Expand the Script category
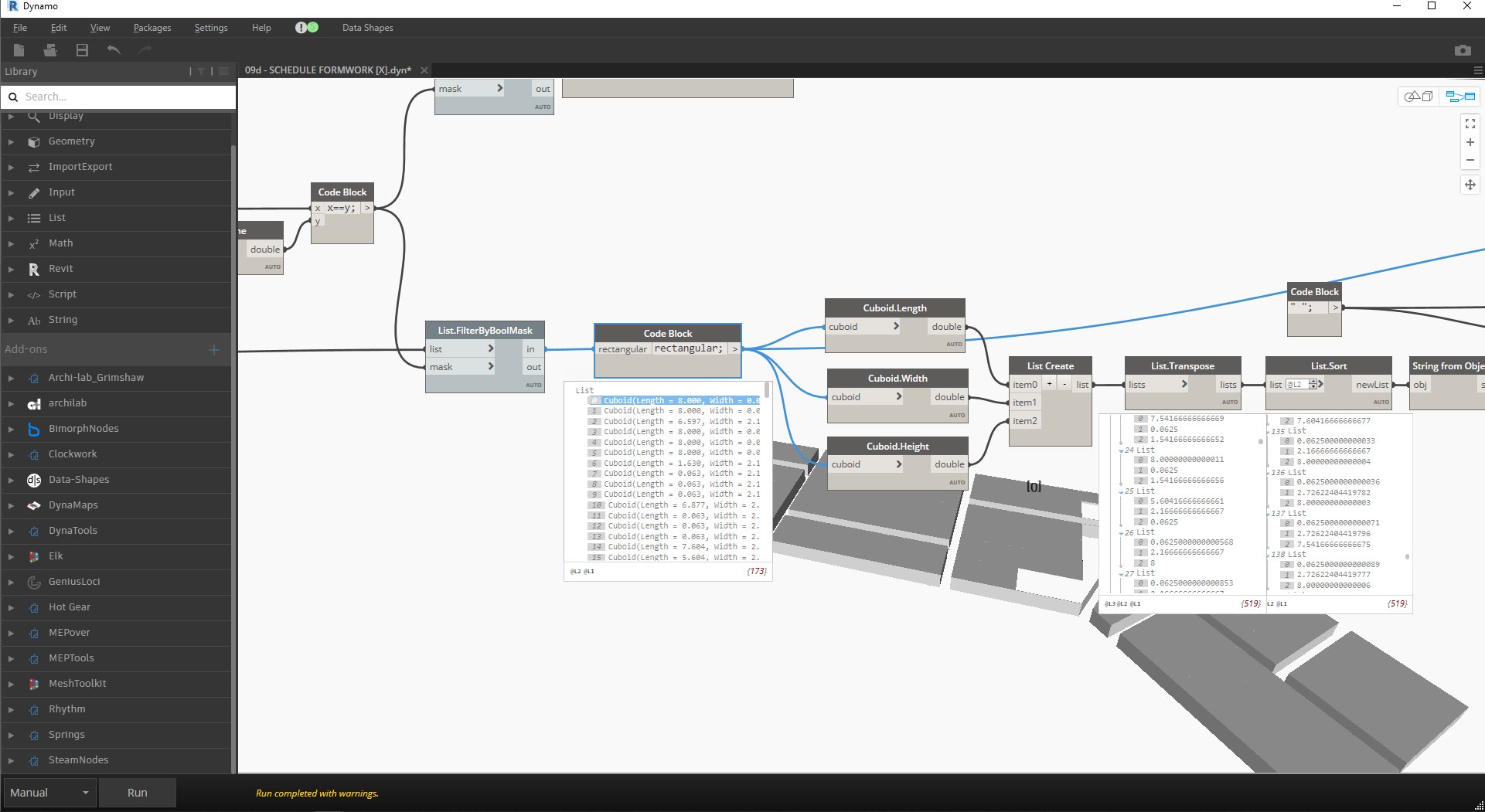Screen dimensions: 1485x812 click(11, 294)
